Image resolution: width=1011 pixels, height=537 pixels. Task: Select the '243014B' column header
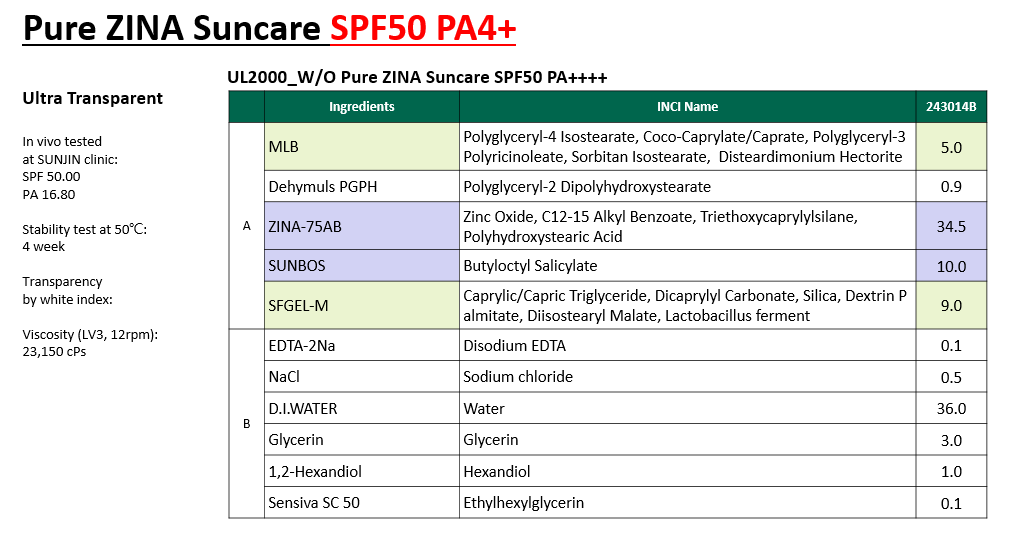pyautogui.click(x=951, y=107)
